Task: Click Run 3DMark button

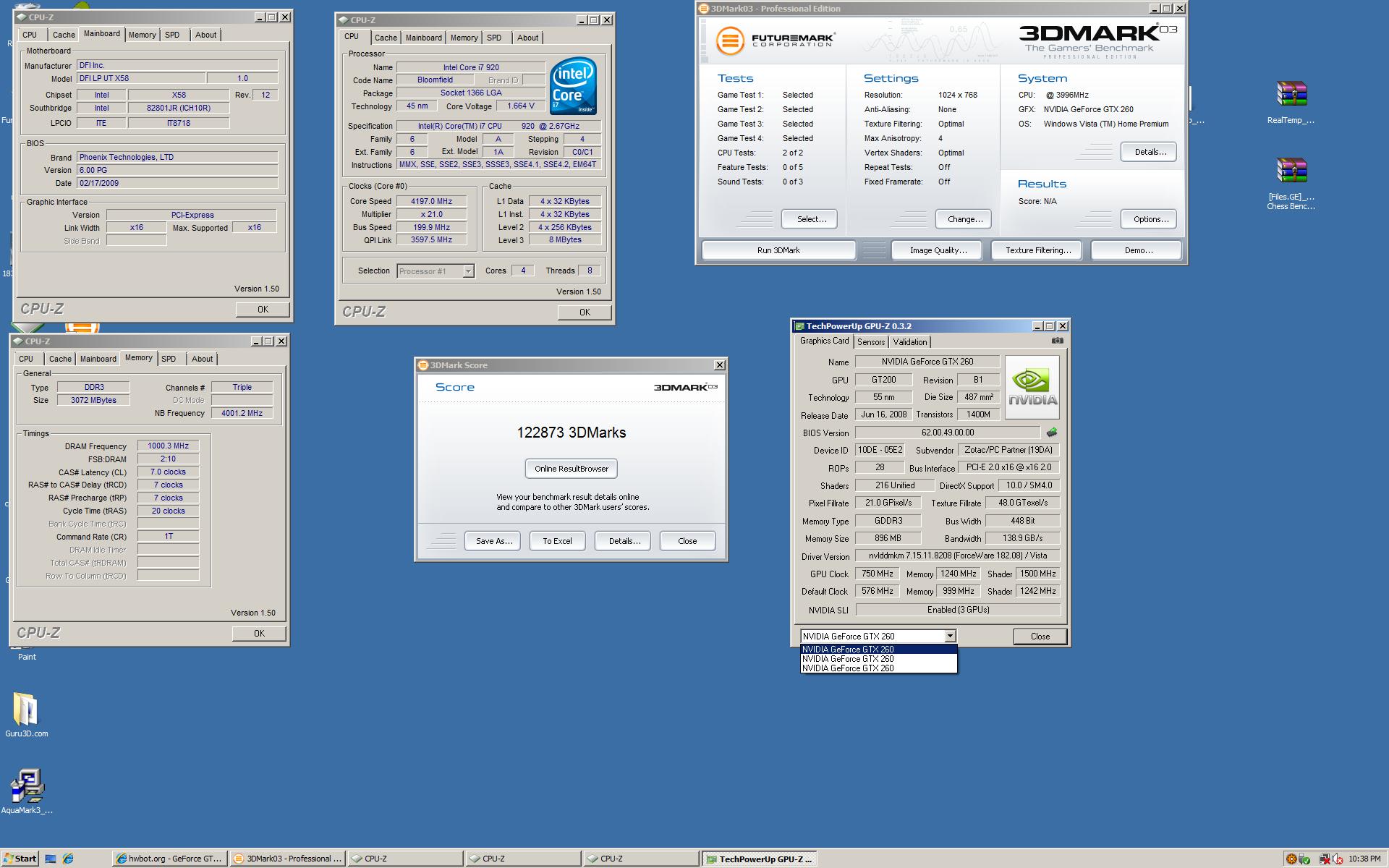Action: pyautogui.click(x=778, y=250)
